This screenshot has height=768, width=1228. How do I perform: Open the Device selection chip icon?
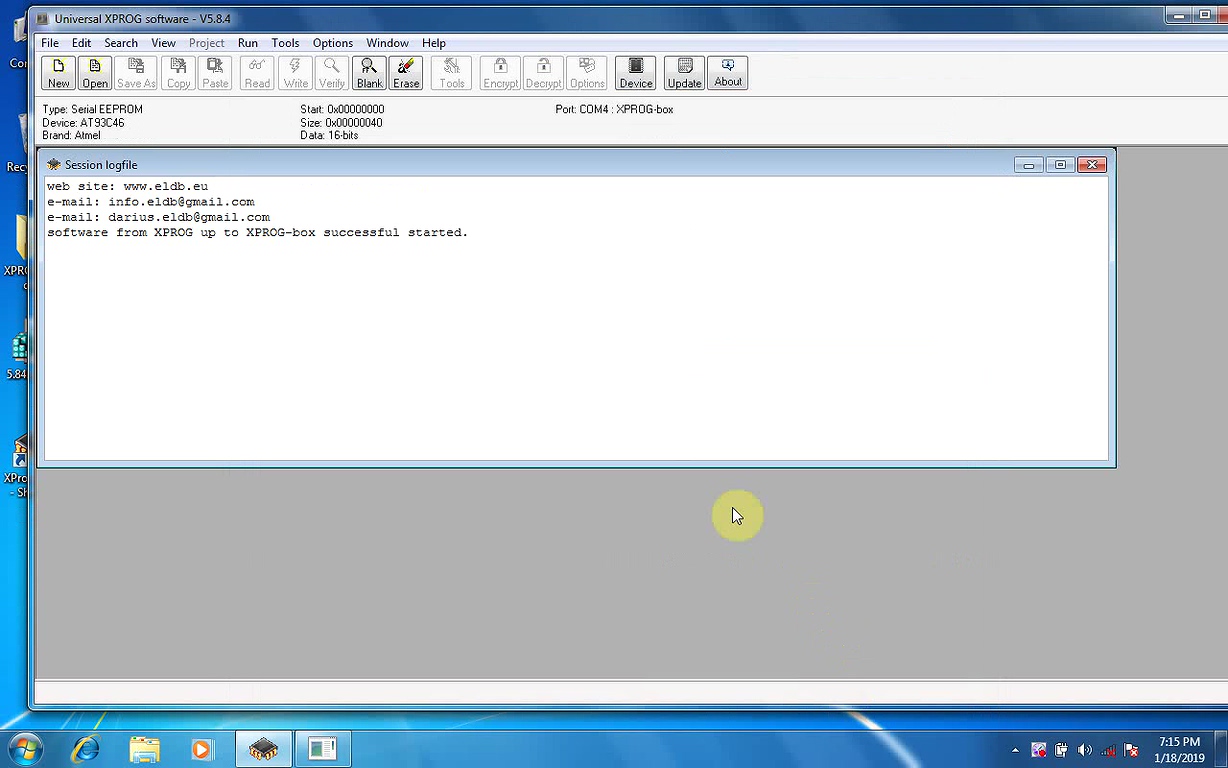click(x=635, y=73)
